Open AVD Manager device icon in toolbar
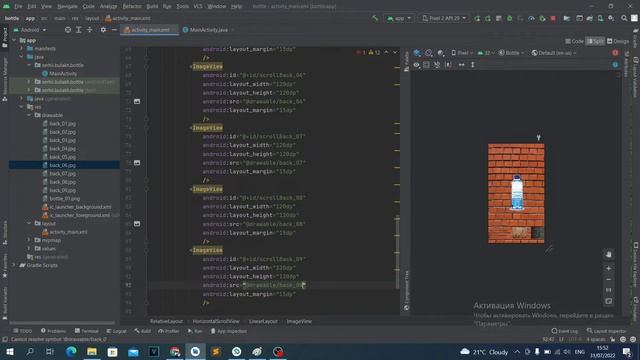 pos(600,18)
